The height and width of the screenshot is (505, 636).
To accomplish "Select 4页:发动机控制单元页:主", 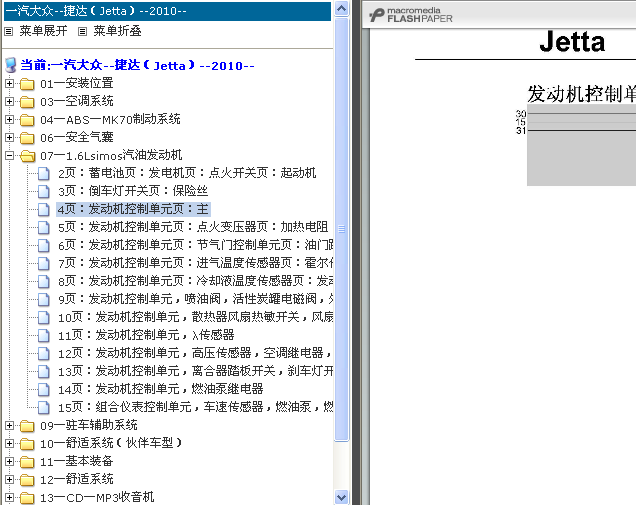I will 133,209.
